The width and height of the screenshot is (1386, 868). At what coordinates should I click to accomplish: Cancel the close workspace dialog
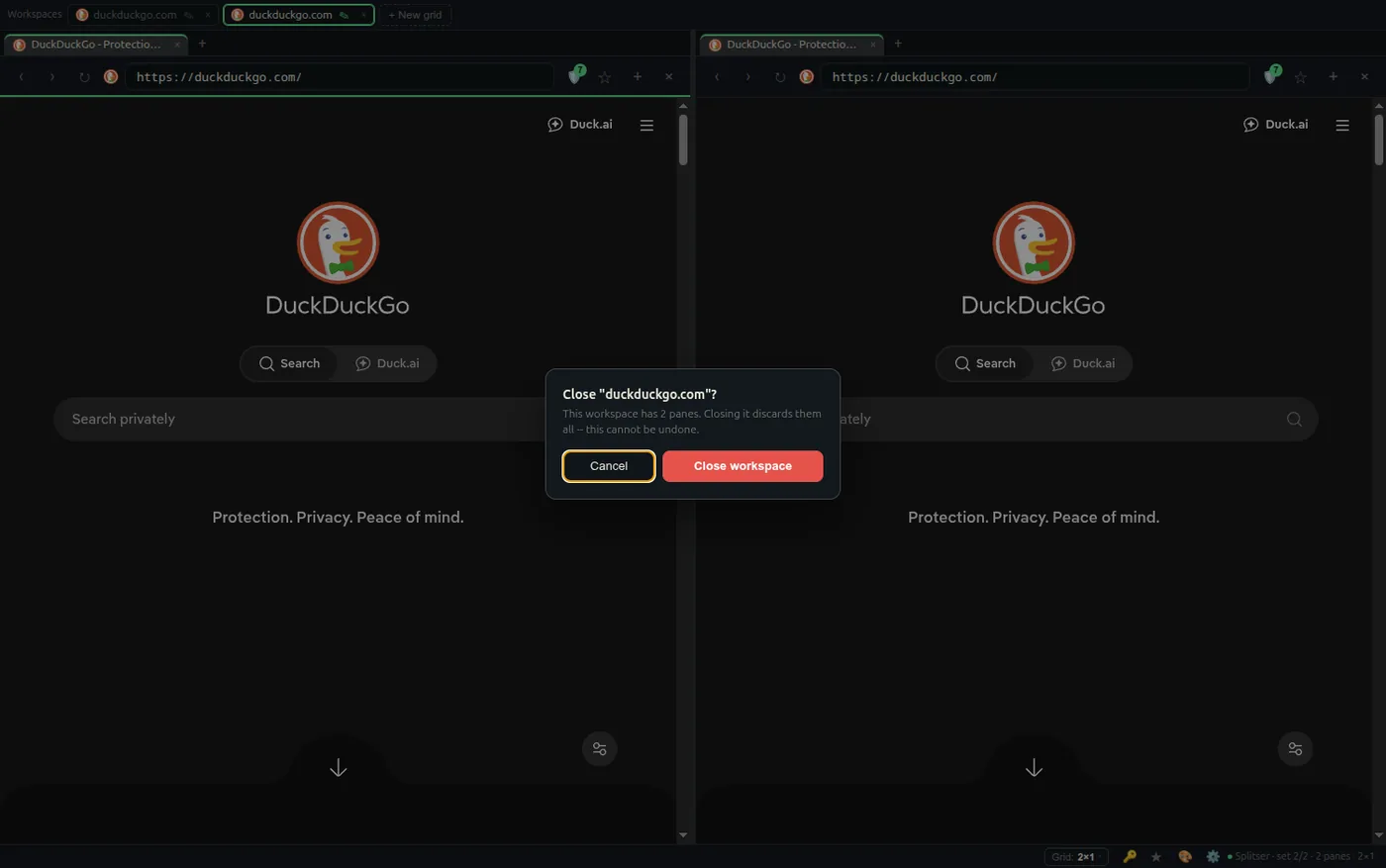[609, 466]
